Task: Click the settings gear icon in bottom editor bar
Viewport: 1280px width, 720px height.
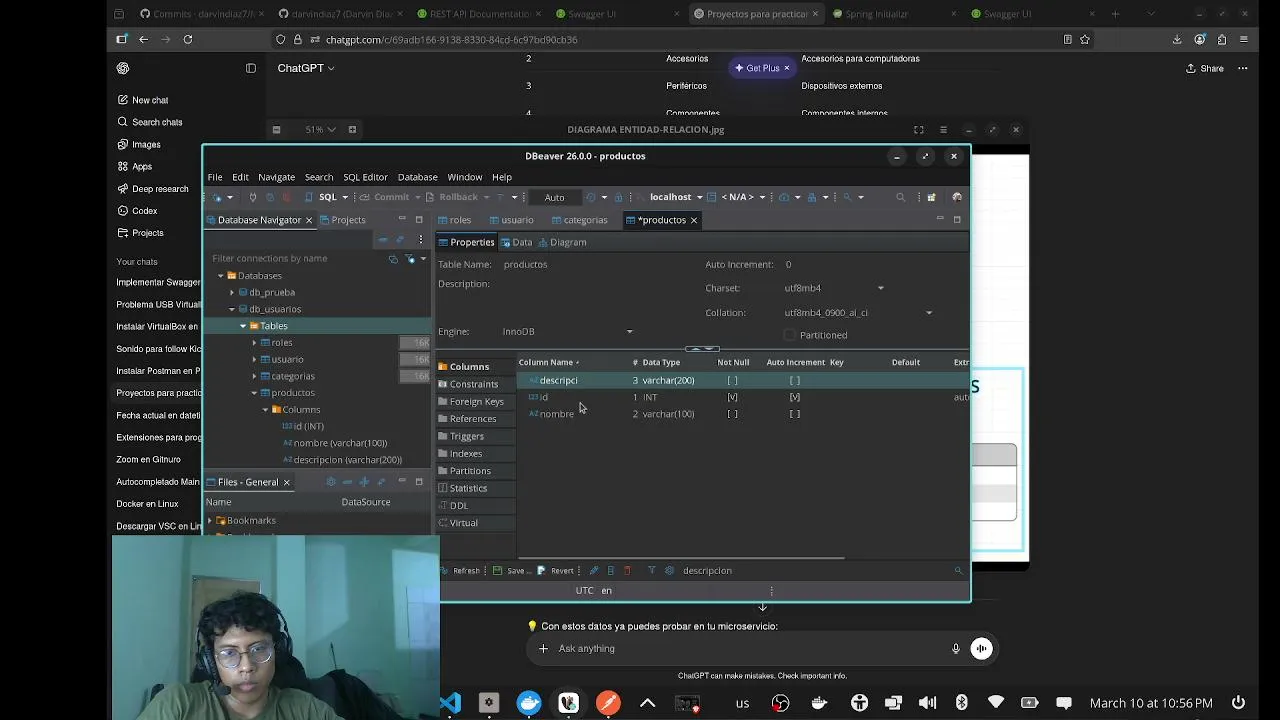Action: click(x=669, y=571)
